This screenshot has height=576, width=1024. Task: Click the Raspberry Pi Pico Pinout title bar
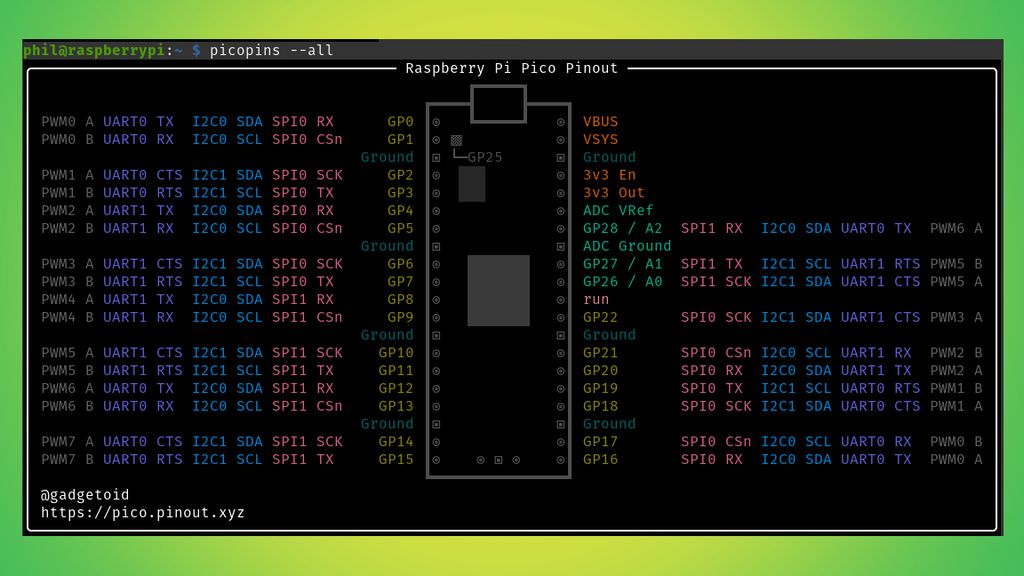[x=512, y=68]
